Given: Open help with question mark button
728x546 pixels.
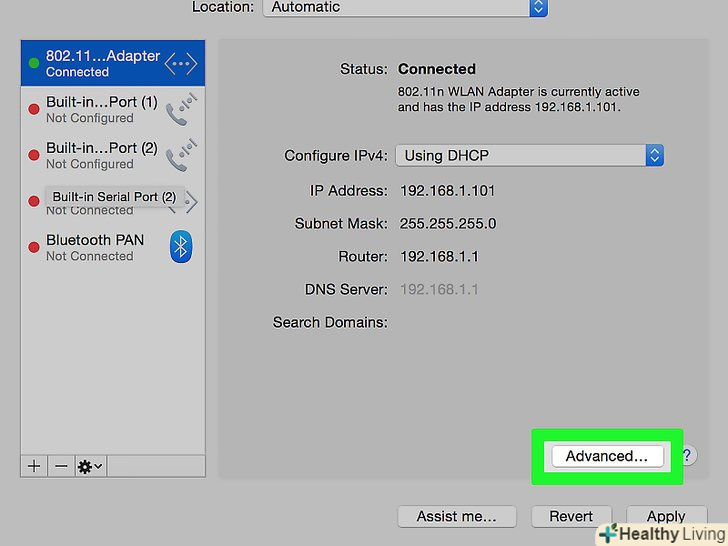Looking at the screenshot, I should point(687,455).
